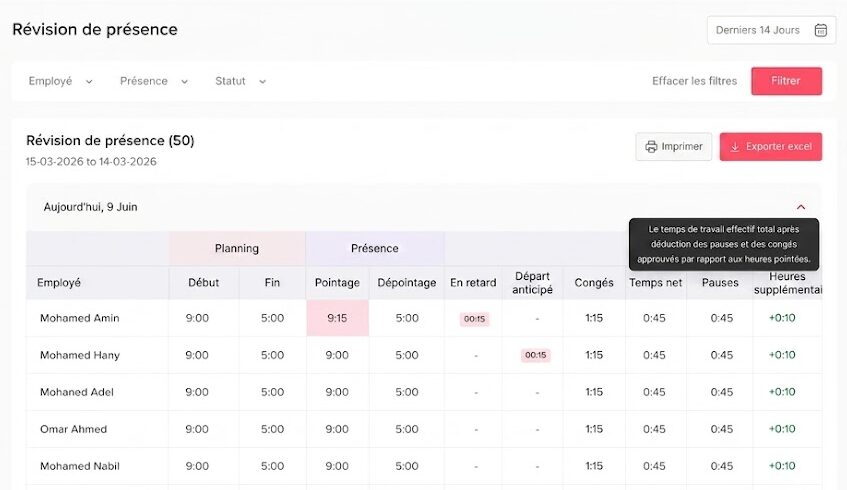Screen dimensions: 847x490
Task: Click the Pauses 0:45 value for Omar Ahmed
Action: (722, 429)
